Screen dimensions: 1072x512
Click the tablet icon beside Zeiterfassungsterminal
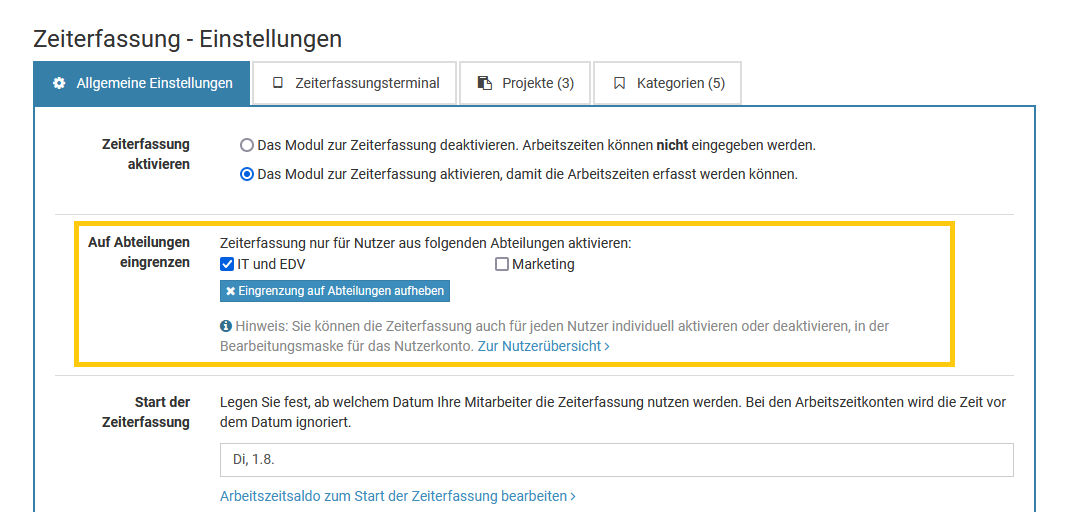click(278, 83)
